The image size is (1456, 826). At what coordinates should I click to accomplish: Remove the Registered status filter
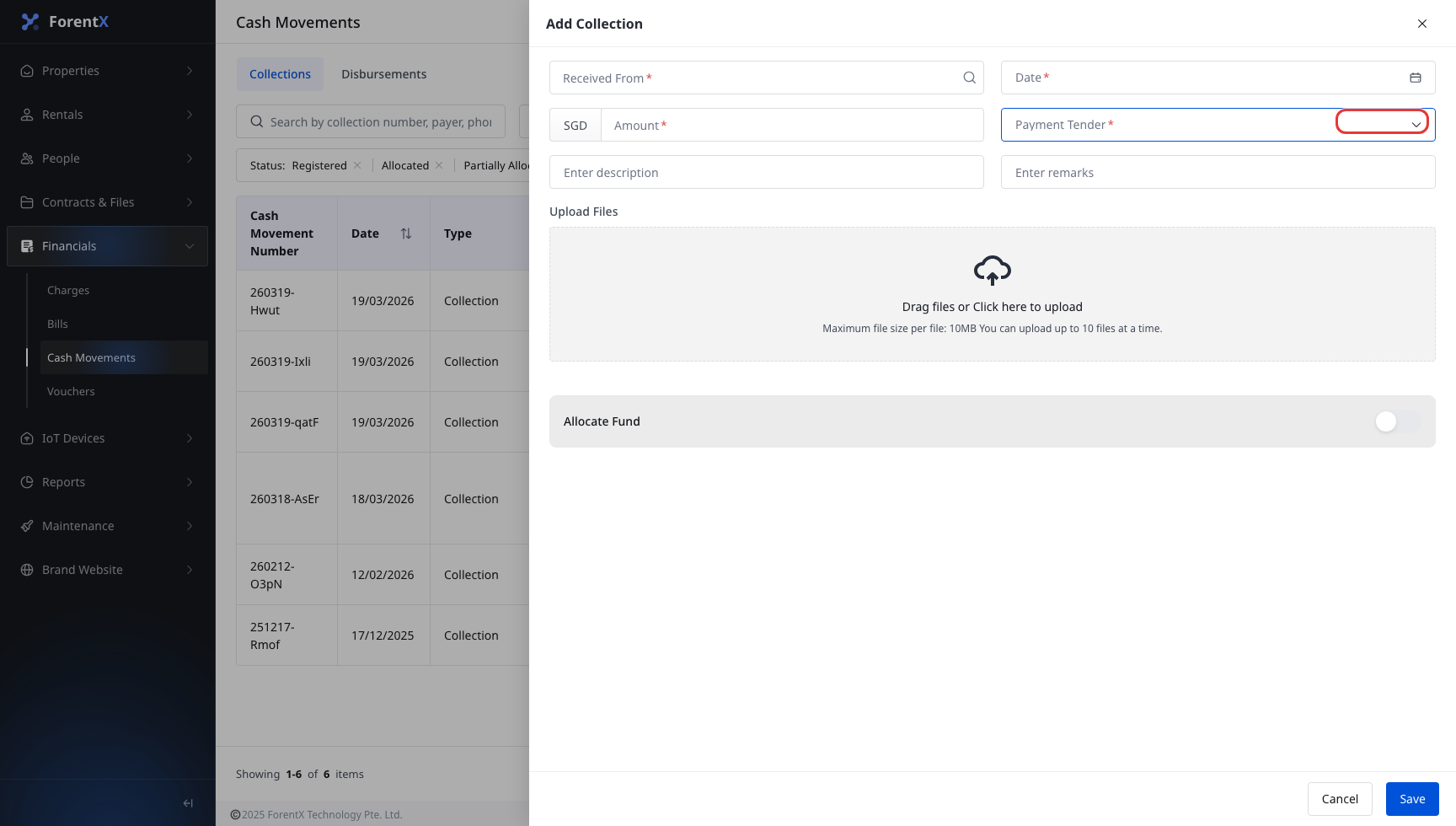(357, 165)
